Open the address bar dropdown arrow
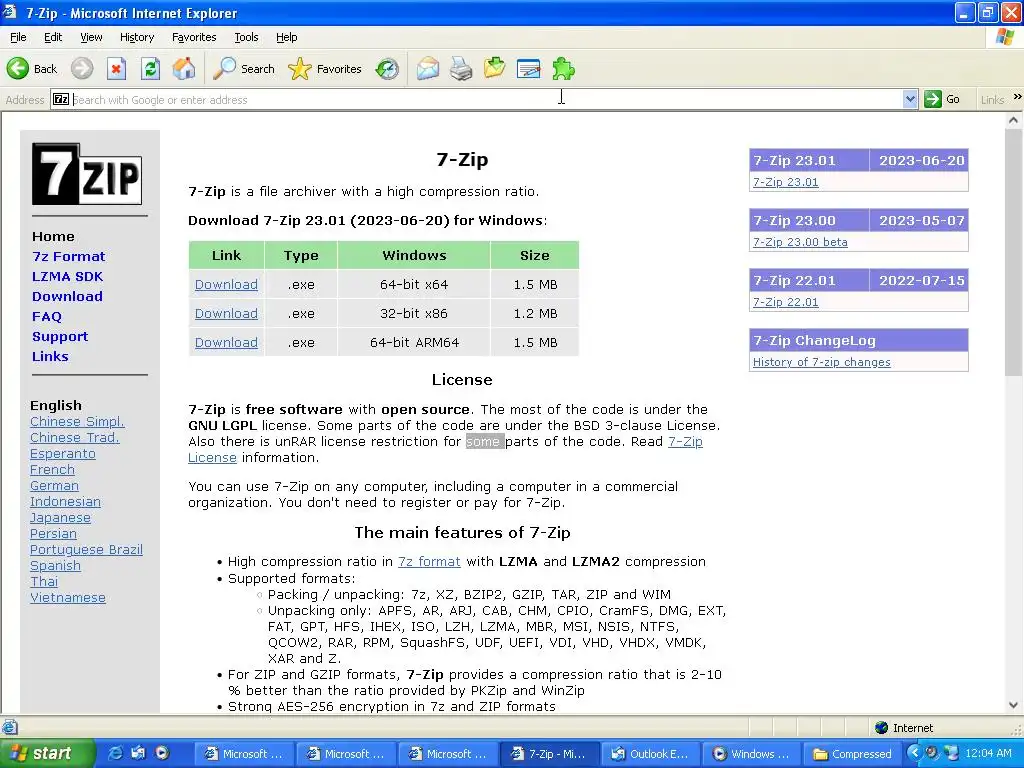This screenshot has height=768, width=1024. point(910,99)
